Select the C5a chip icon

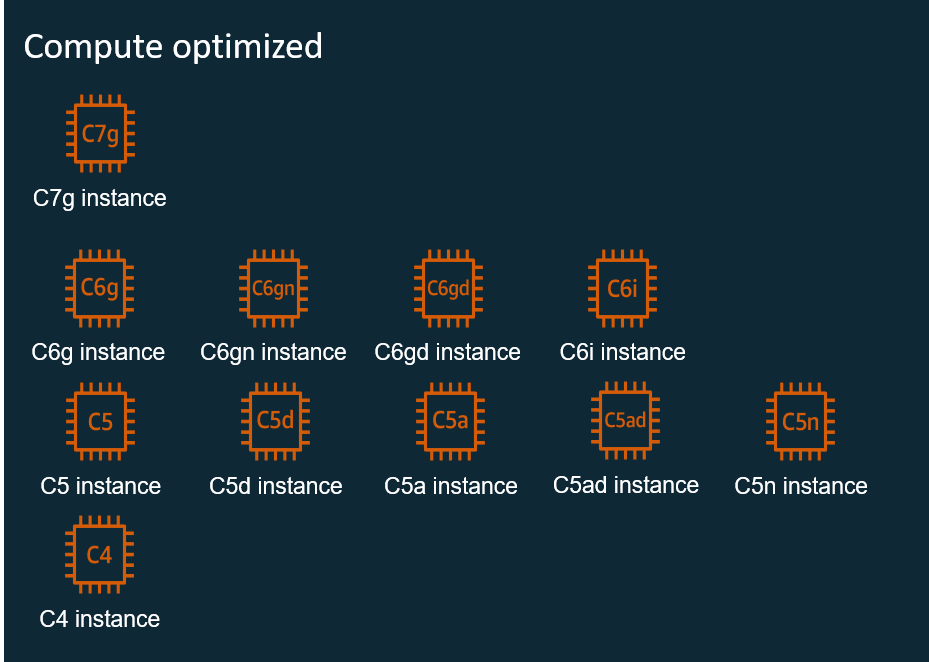coord(450,421)
